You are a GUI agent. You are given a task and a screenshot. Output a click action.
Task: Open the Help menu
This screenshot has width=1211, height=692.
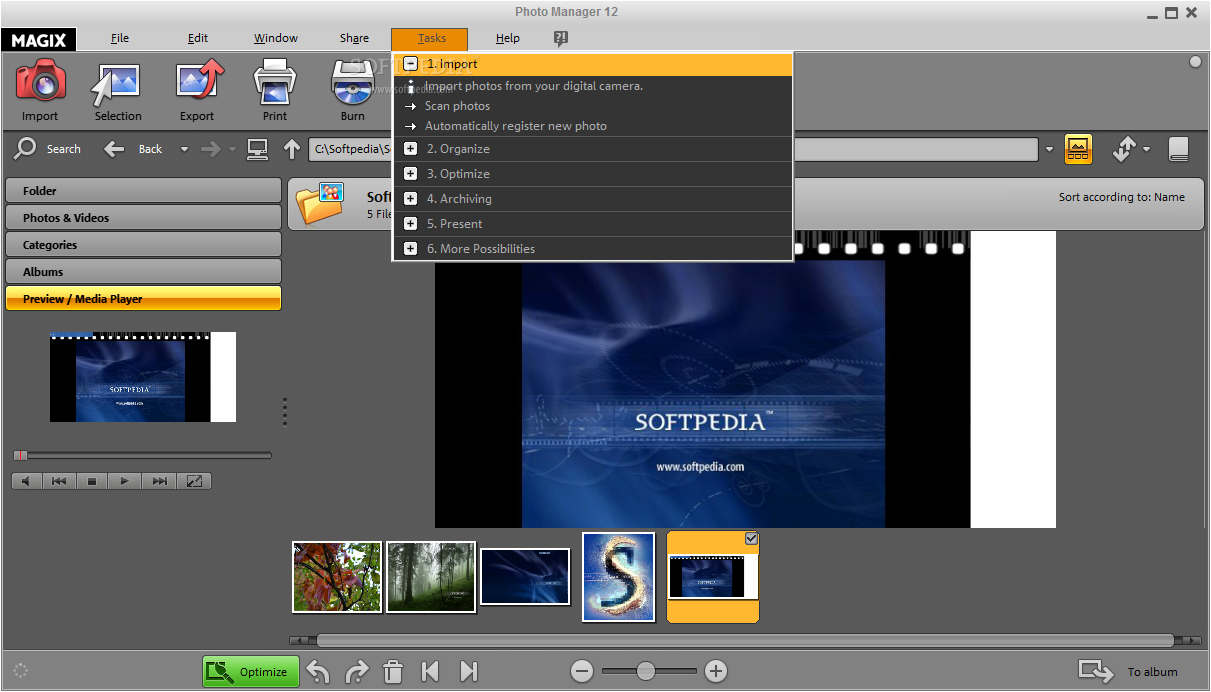tap(508, 38)
